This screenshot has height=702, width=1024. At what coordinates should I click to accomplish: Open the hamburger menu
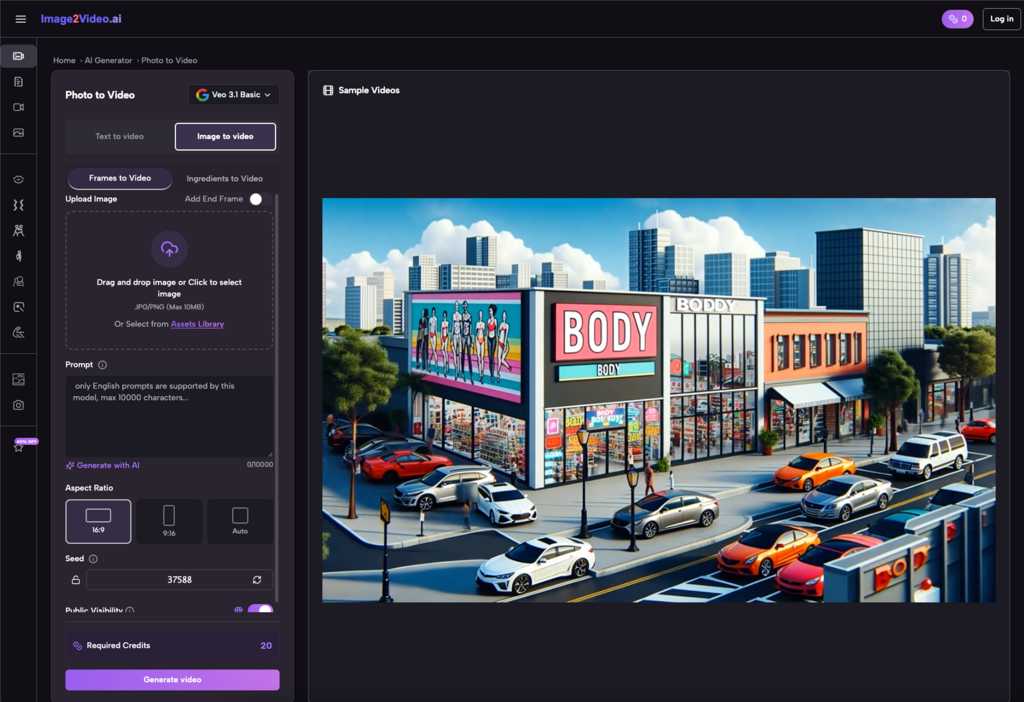point(20,19)
